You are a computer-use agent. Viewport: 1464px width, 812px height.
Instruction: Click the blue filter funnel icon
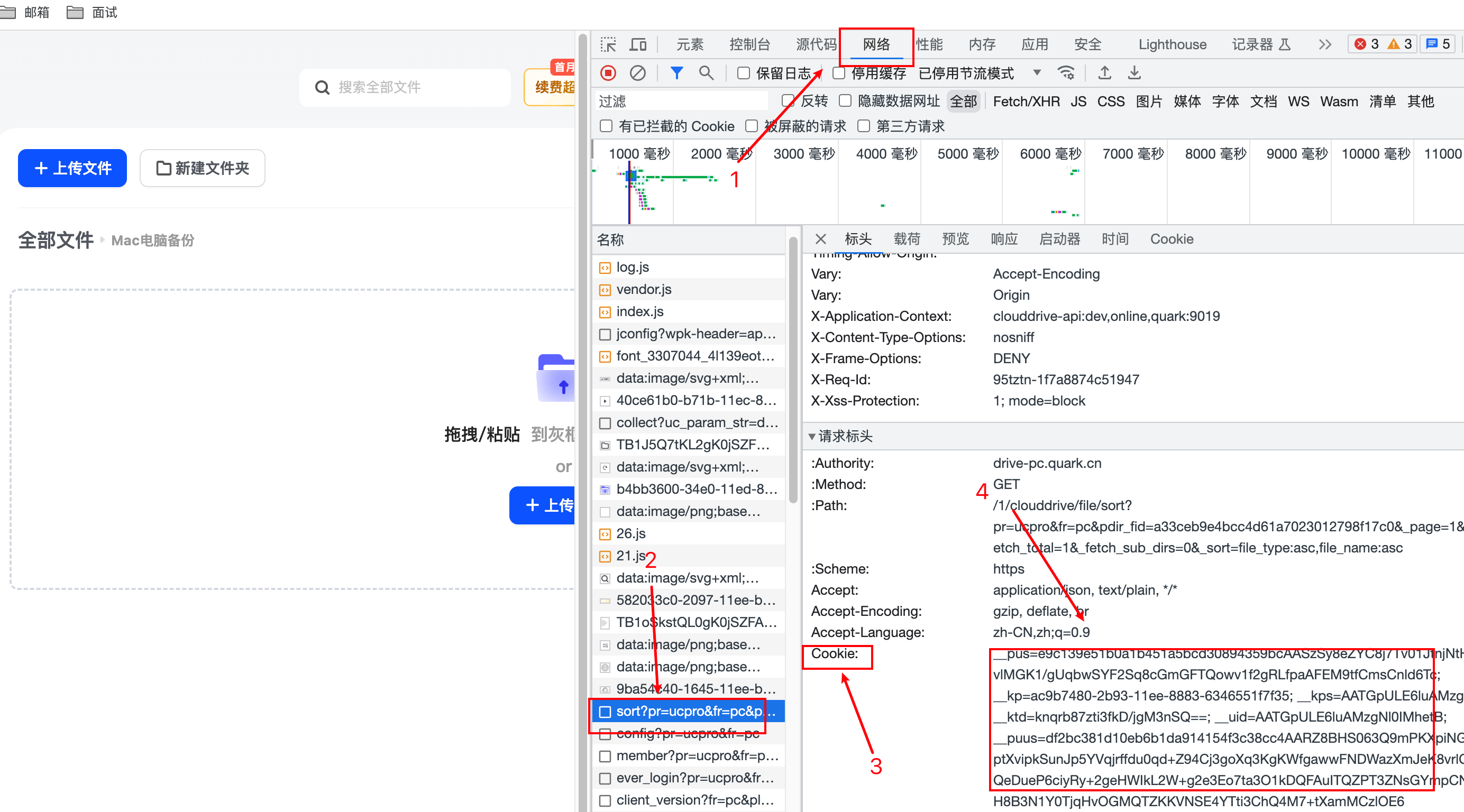click(x=676, y=73)
